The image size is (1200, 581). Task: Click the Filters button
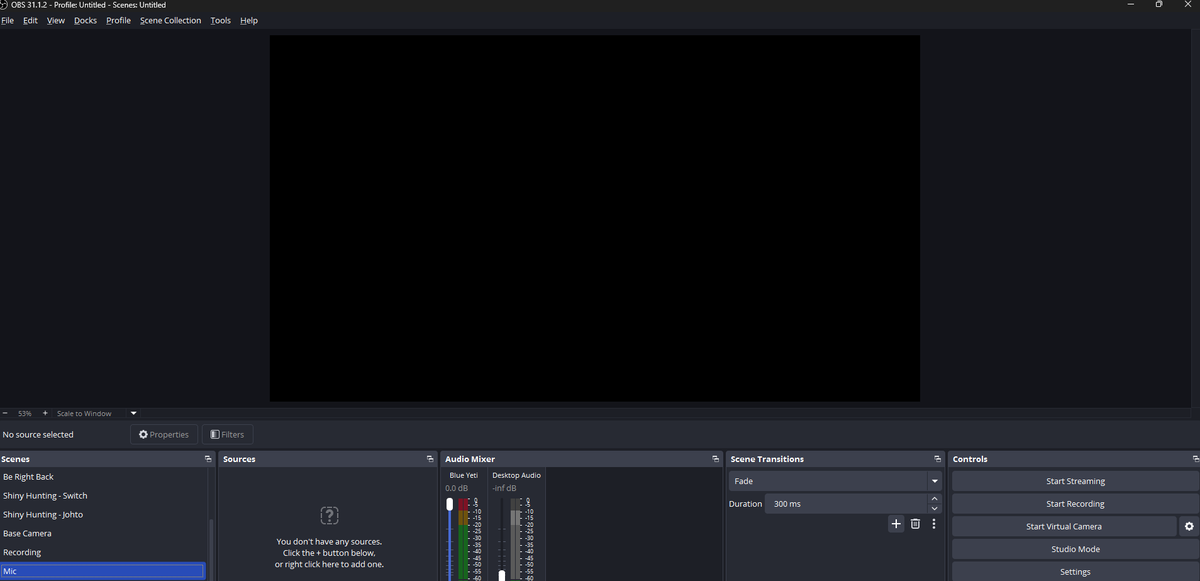pos(227,434)
